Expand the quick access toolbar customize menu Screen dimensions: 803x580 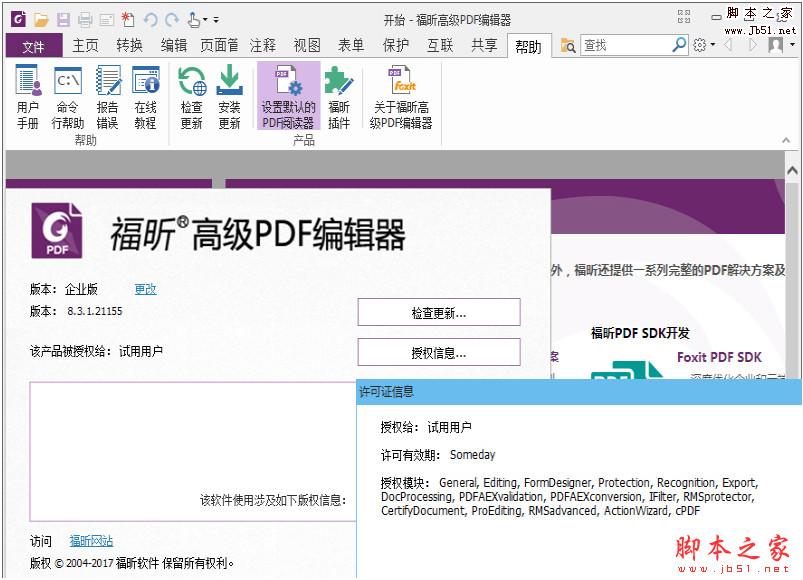click(x=216, y=20)
